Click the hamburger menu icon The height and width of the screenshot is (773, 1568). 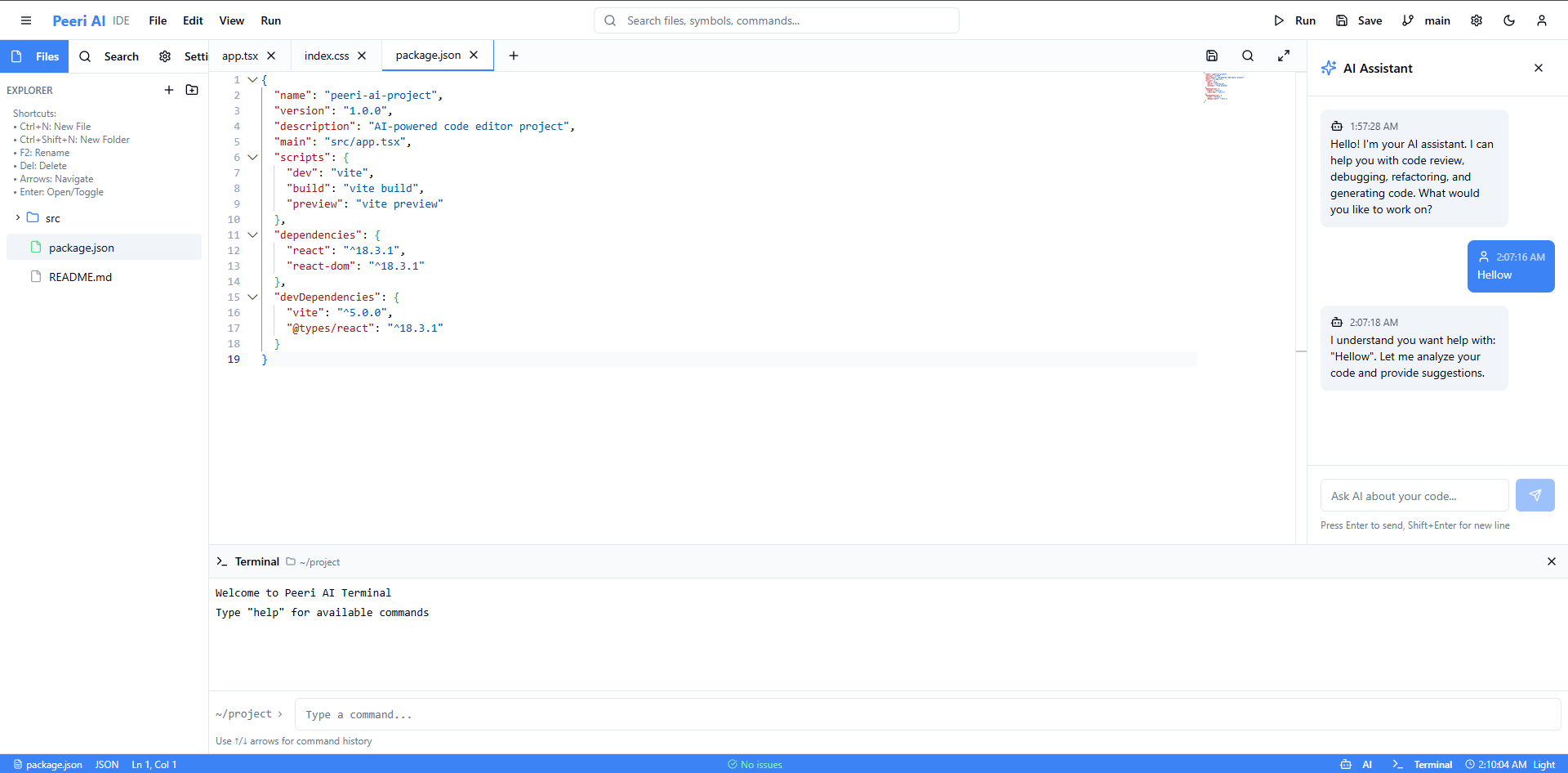(x=26, y=20)
